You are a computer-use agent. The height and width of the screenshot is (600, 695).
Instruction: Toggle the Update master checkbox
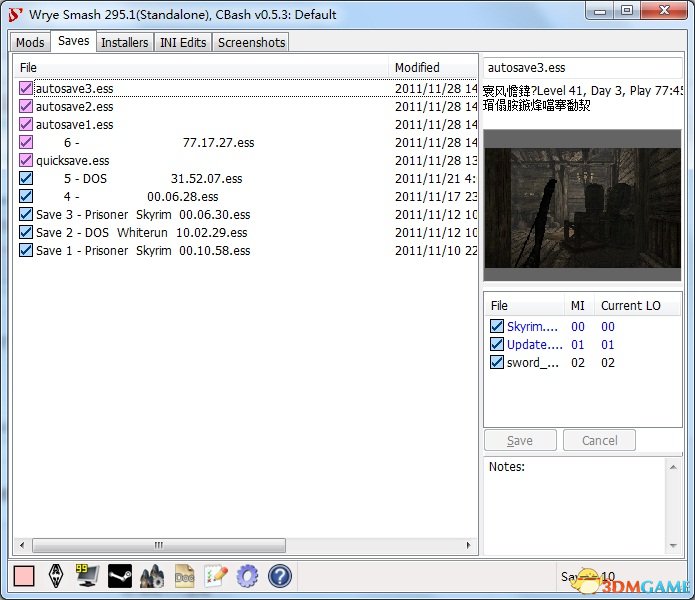[496, 344]
